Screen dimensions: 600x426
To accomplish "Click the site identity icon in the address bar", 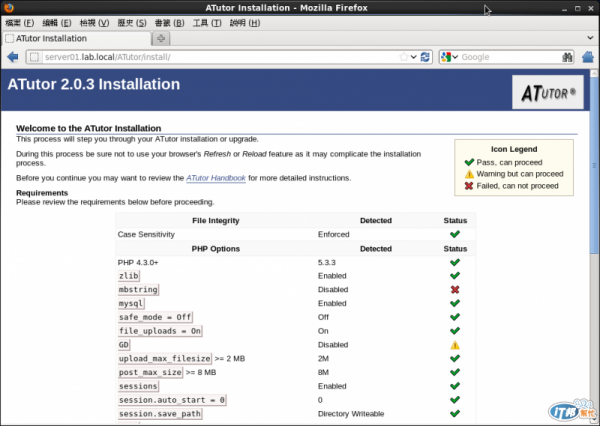I will [x=34, y=57].
